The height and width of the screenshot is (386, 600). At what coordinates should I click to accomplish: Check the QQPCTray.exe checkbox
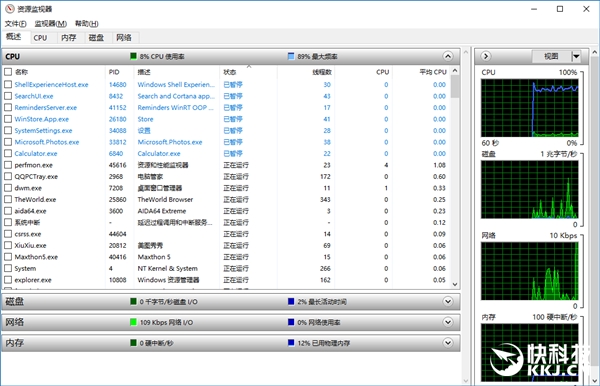tap(8, 176)
